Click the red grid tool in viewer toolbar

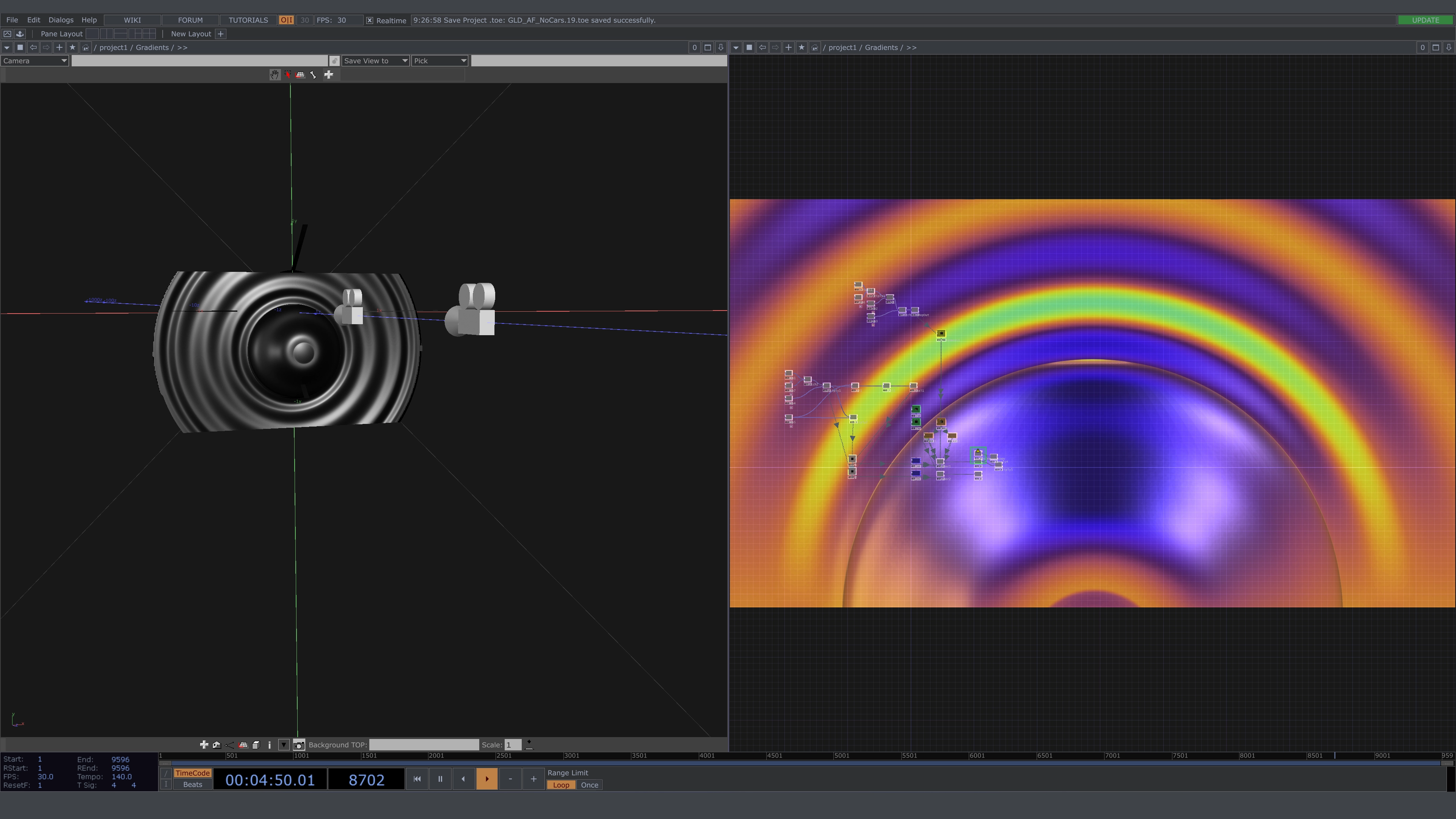(x=301, y=75)
